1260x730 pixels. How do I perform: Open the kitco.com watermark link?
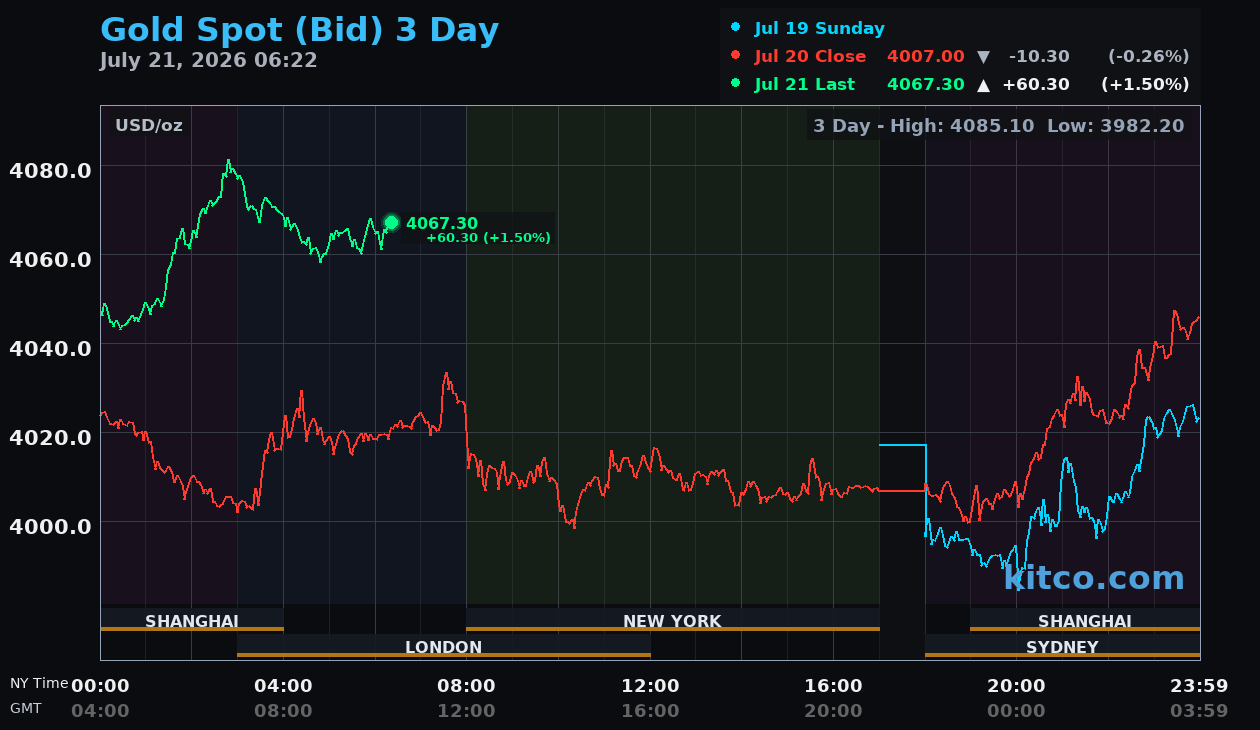[1094, 578]
